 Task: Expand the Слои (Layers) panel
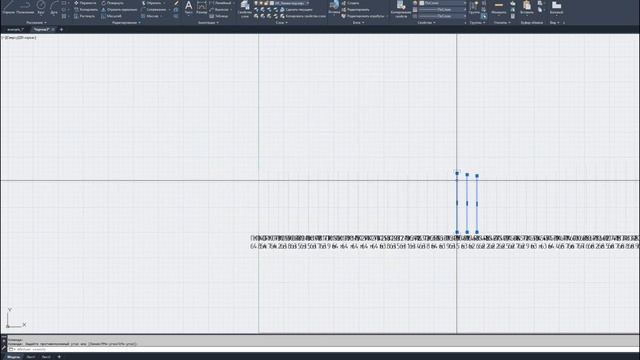pyautogui.click(x=281, y=22)
